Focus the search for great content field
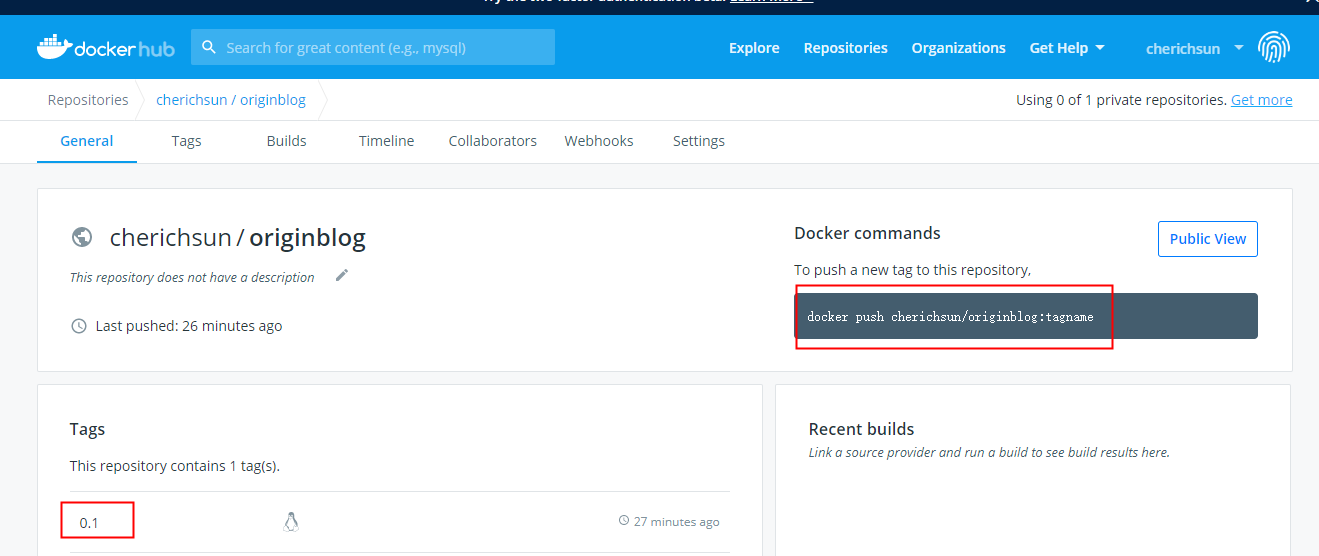 [373, 47]
